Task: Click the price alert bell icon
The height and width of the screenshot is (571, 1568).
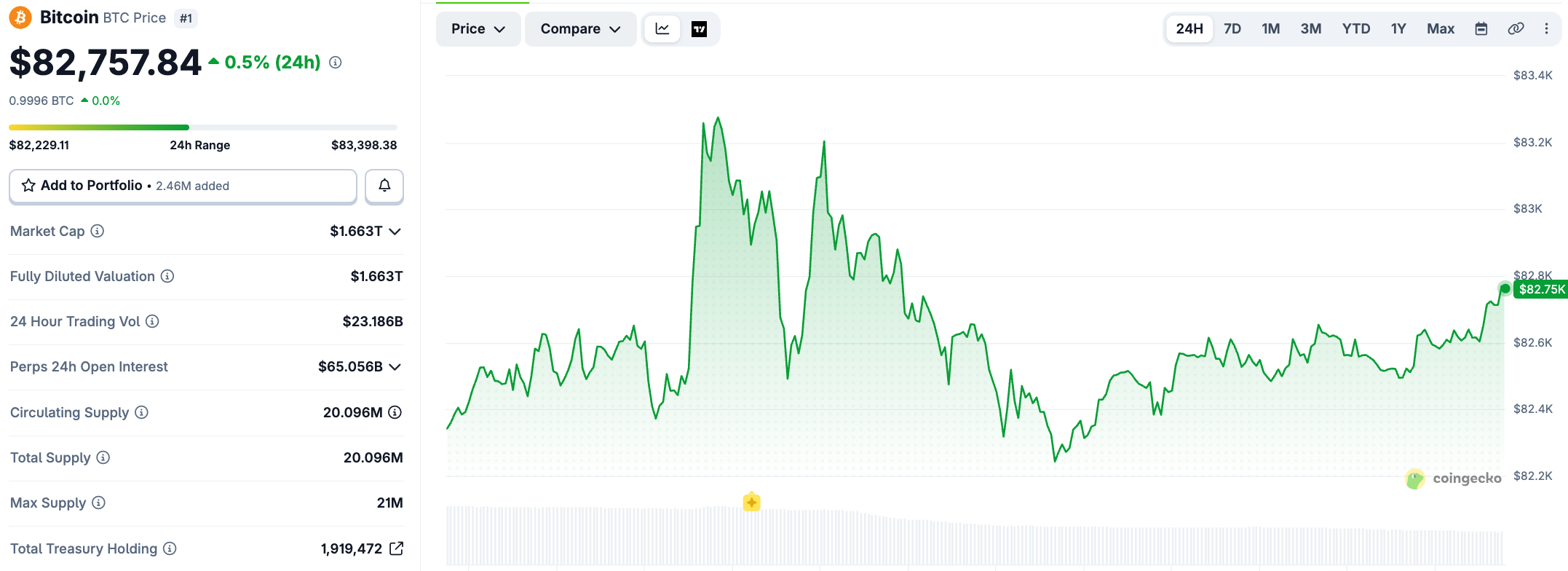Action: [x=384, y=186]
